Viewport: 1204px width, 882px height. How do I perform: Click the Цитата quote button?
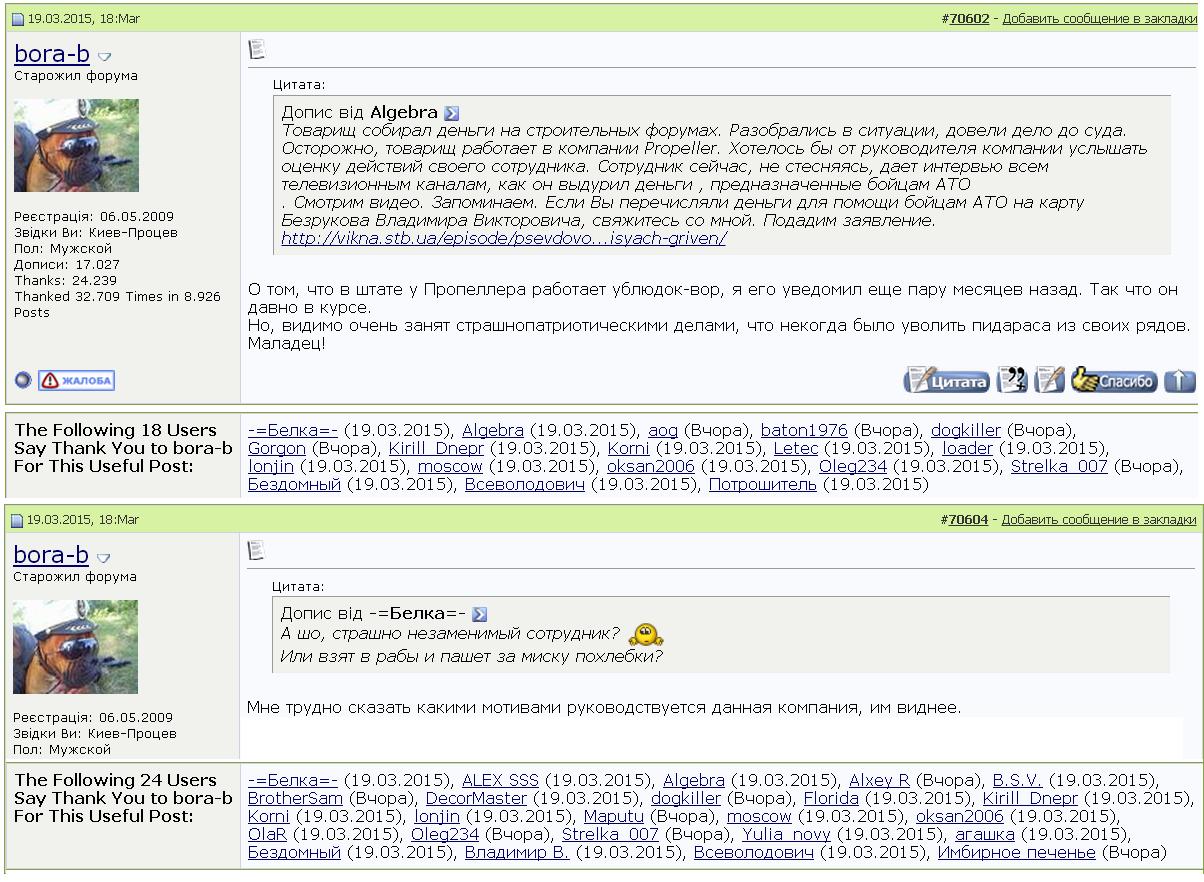[947, 380]
